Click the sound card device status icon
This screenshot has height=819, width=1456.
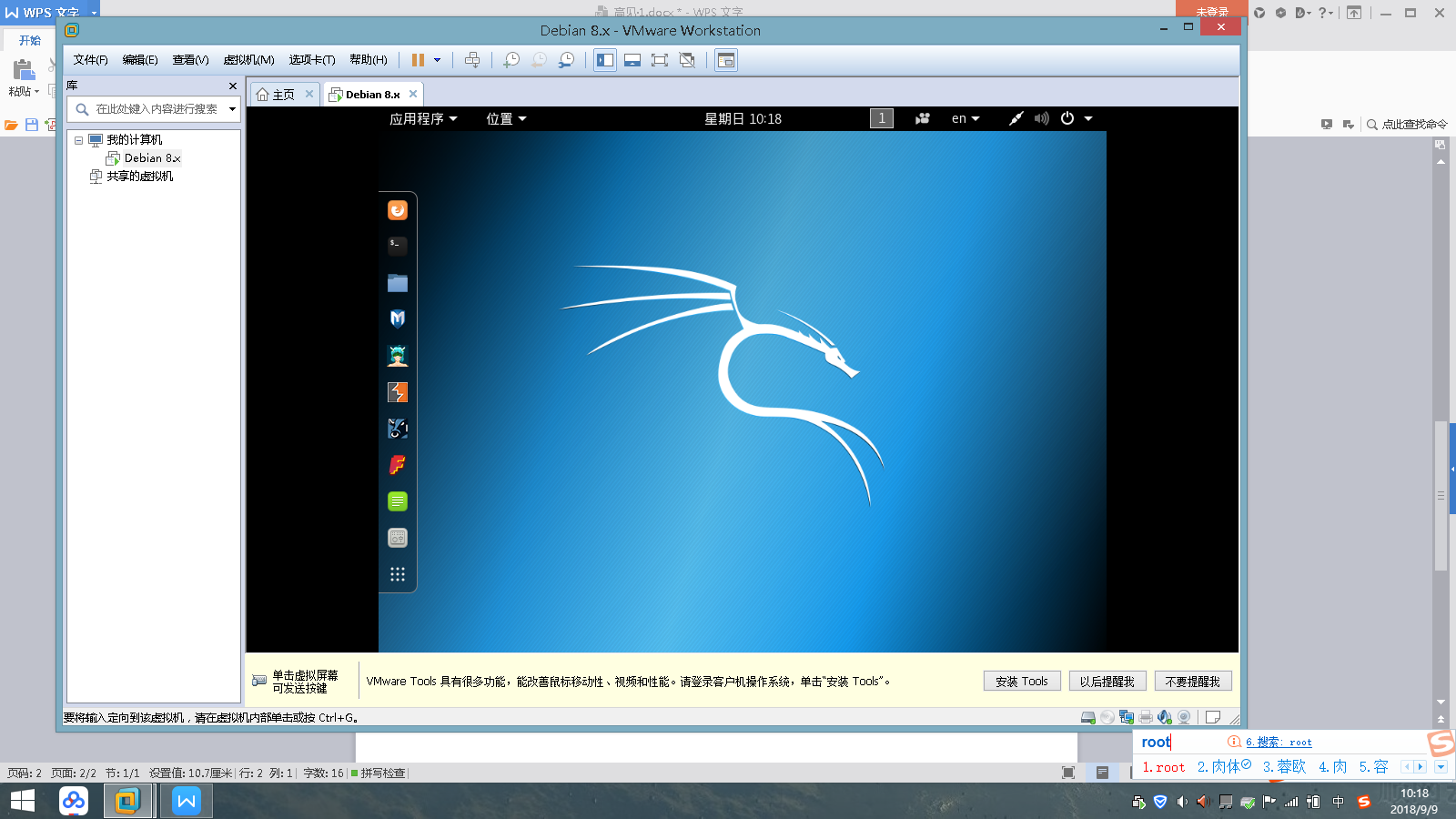tap(1165, 717)
